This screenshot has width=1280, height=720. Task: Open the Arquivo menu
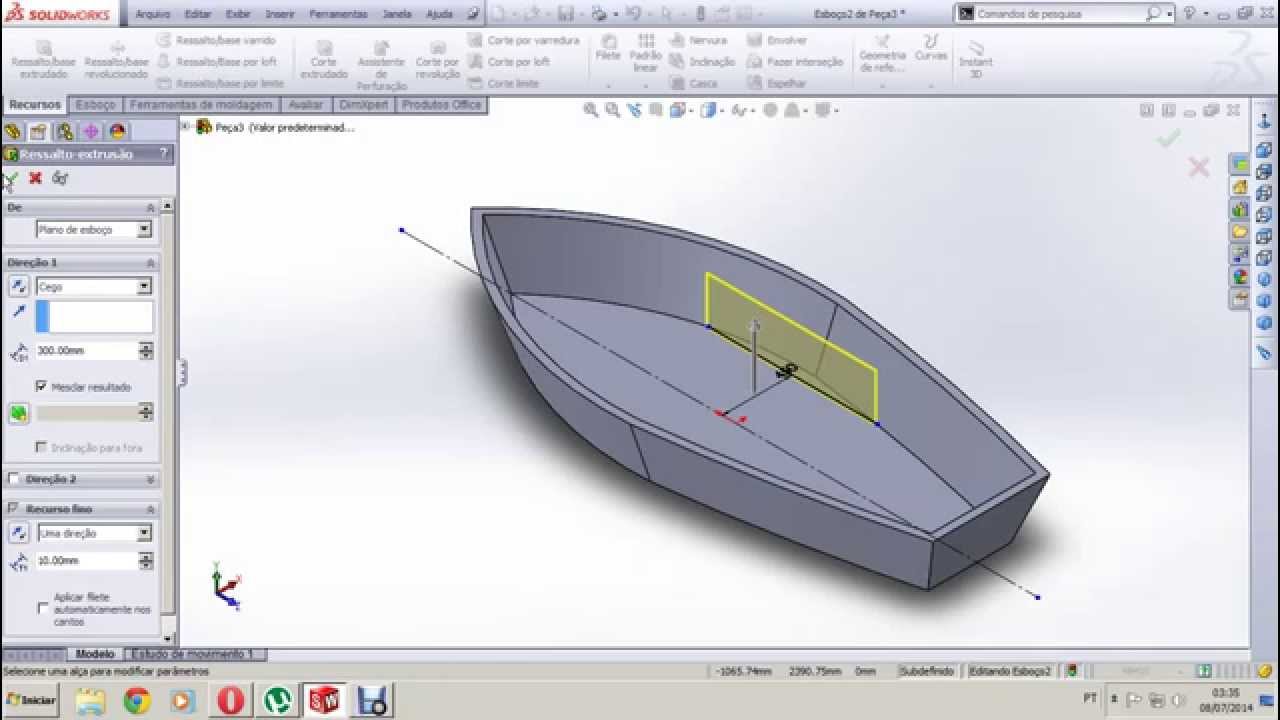pos(152,14)
